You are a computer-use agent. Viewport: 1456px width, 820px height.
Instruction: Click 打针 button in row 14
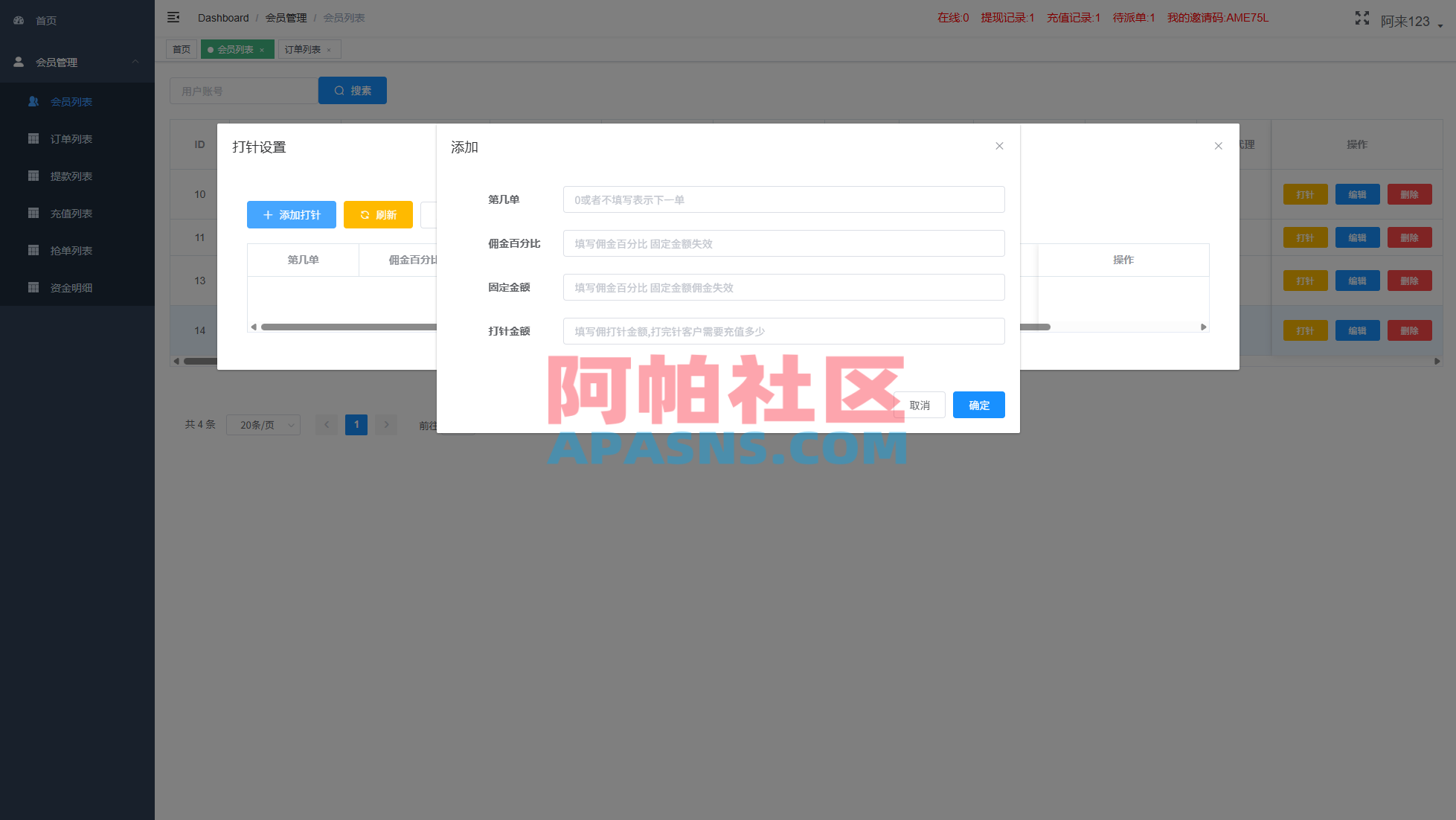[1305, 330]
